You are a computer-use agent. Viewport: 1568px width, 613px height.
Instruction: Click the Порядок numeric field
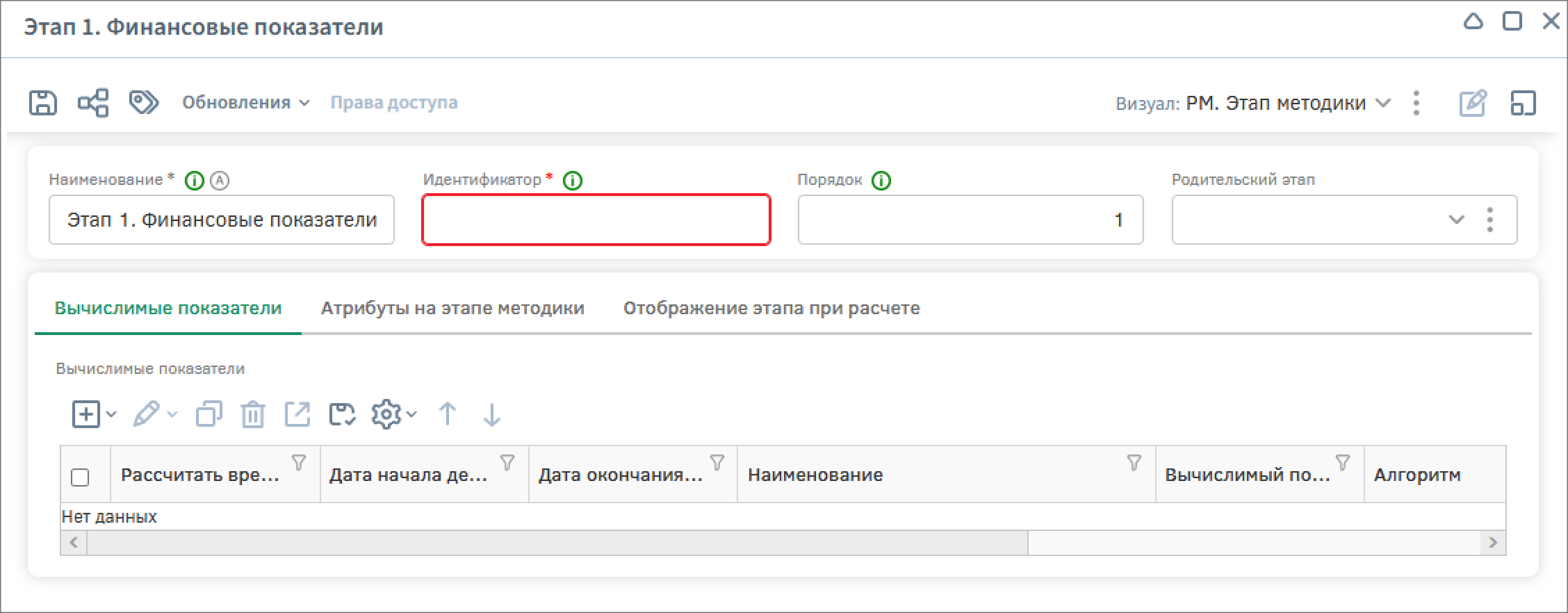point(970,220)
